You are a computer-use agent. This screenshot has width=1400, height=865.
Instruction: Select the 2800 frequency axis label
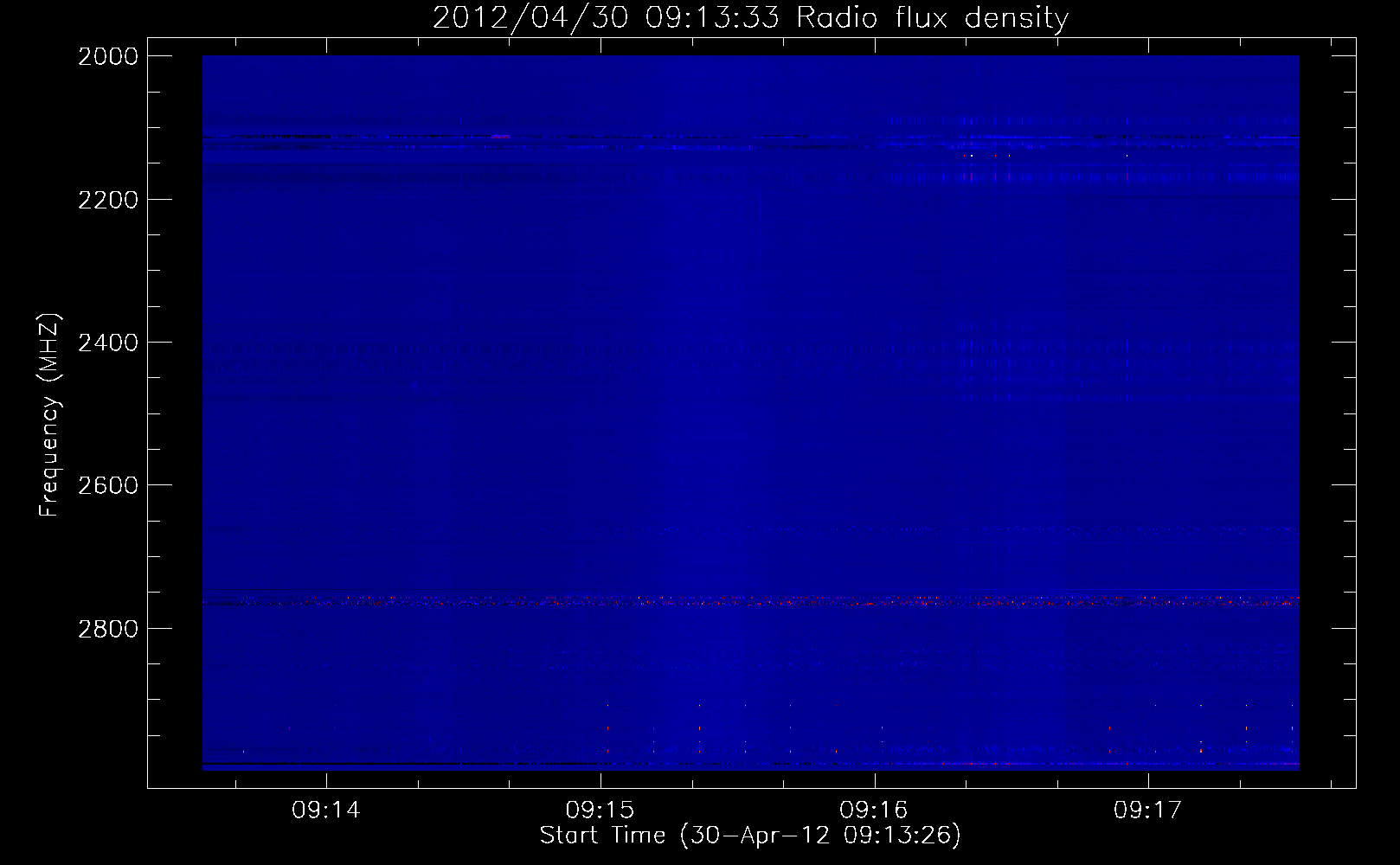(x=107, y=628)
